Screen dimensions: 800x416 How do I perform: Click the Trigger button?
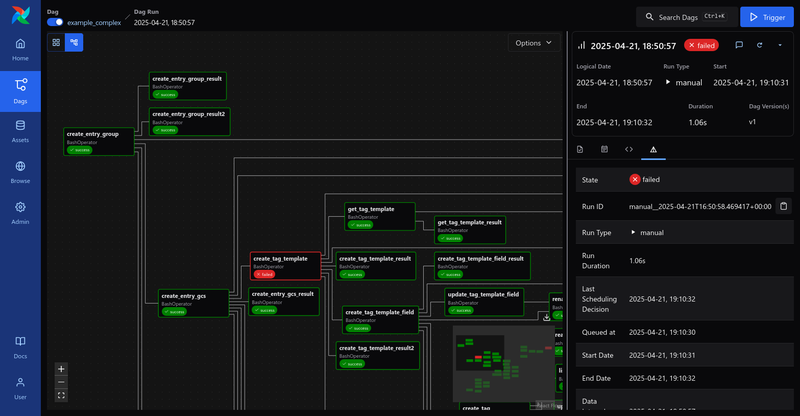766,17
